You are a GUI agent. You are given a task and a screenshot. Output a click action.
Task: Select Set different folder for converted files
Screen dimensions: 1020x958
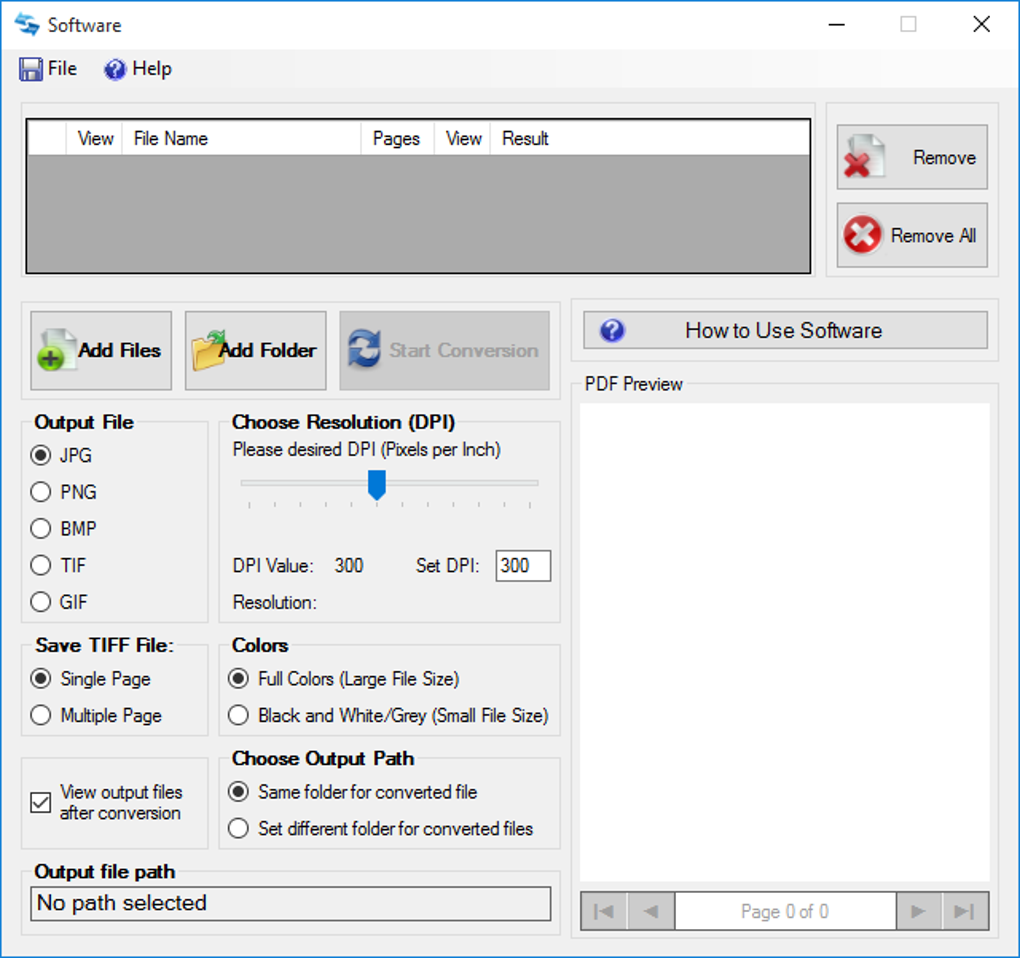pos(238,828)
